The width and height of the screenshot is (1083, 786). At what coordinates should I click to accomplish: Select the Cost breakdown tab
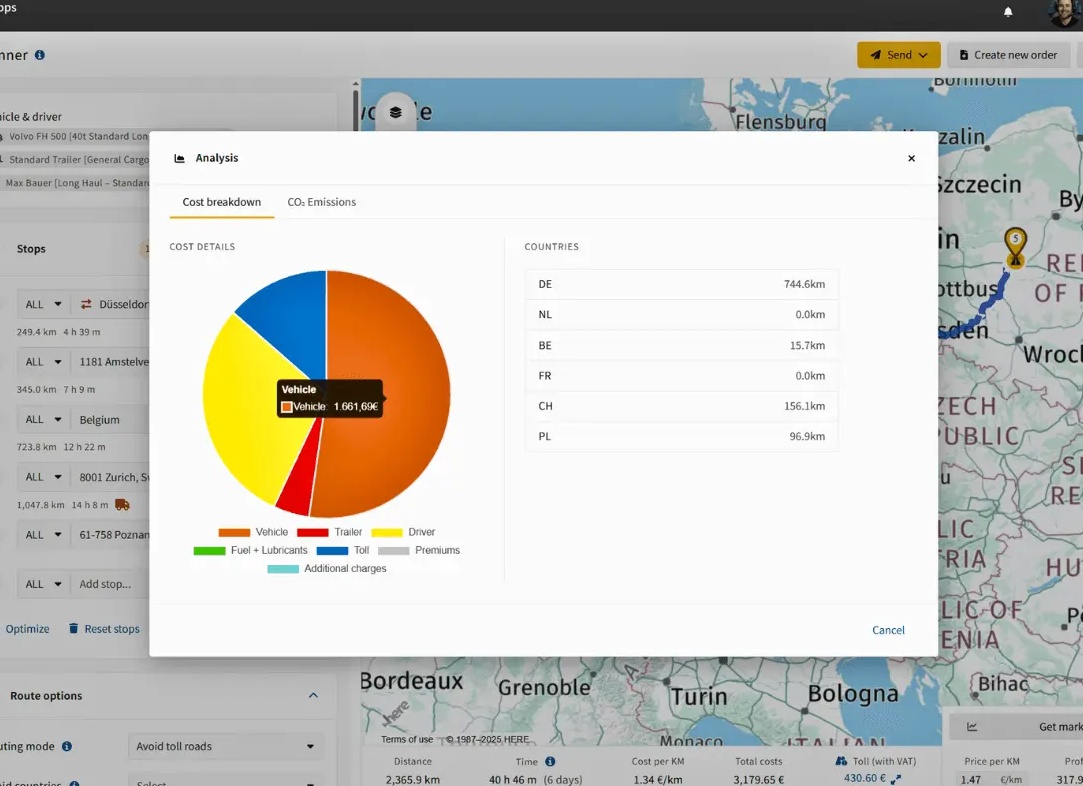[x=222, y=202]
